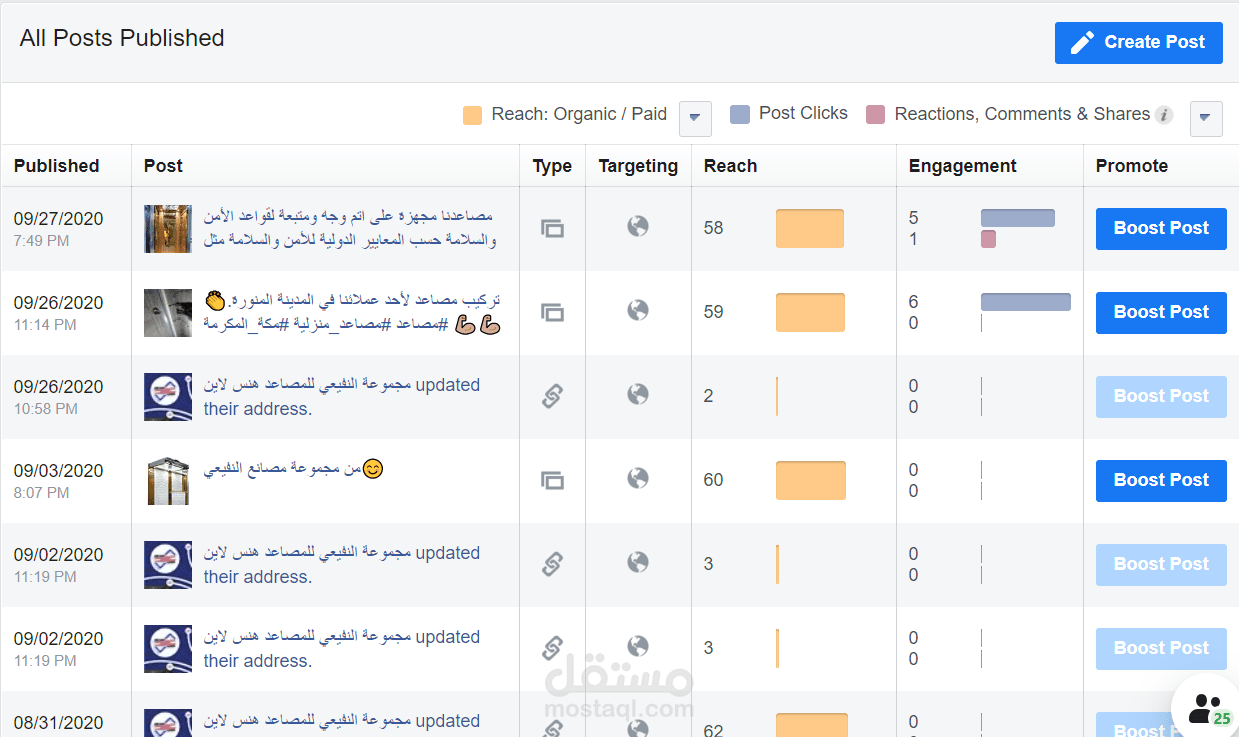Click the Post column header
The height and width of the screenshot is (737, 1239).
[163, 166]
